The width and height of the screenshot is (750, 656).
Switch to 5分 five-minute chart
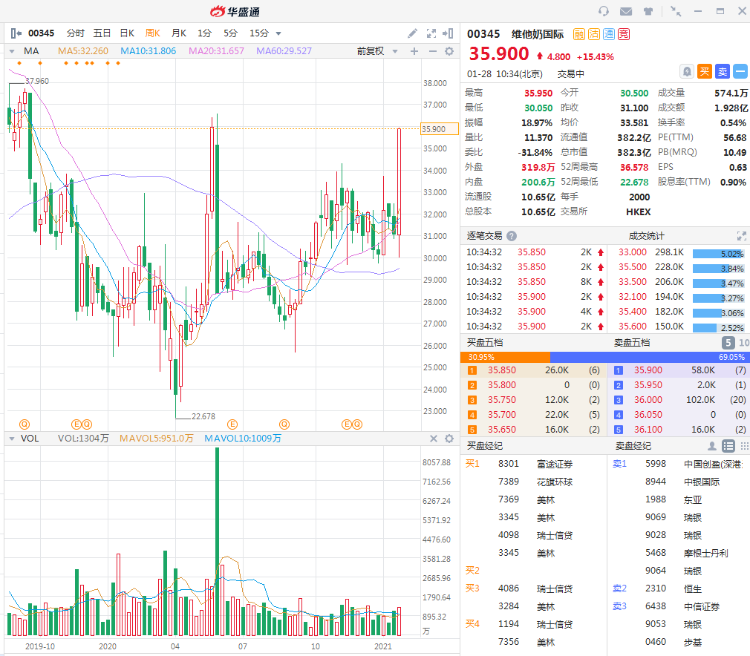pyautogui.click(x=230, y=33)
